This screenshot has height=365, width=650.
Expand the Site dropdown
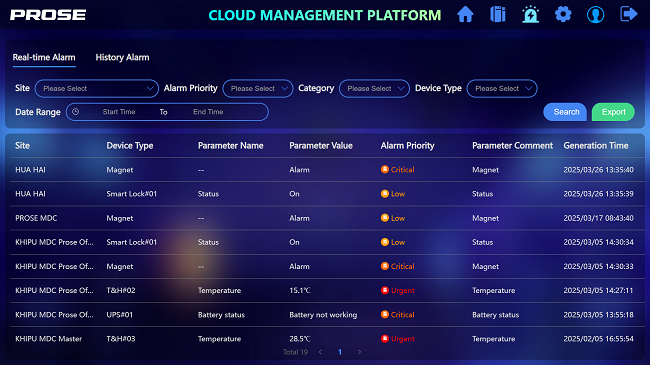[x=97, y=88]
